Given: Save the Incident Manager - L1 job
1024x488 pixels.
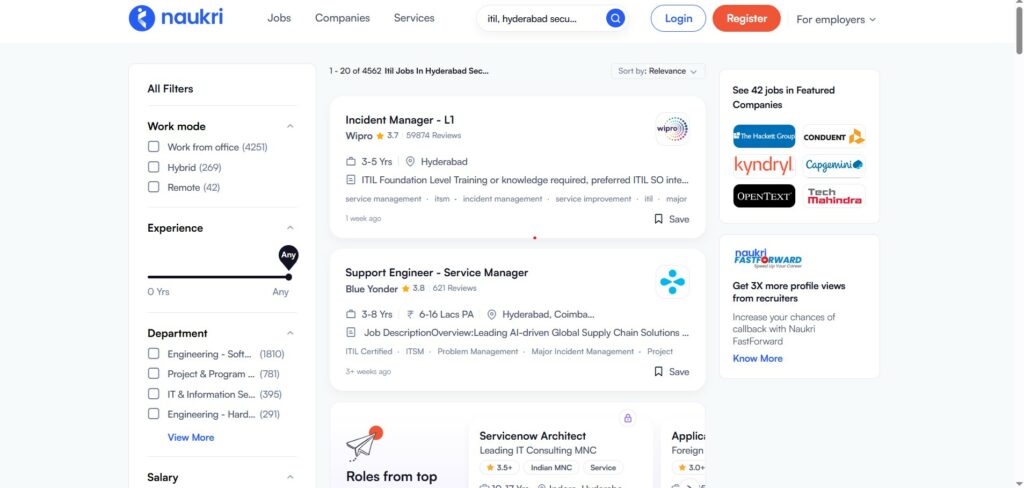Looking at the screenshot, I should pyautogui.click(x=671, y=219).
